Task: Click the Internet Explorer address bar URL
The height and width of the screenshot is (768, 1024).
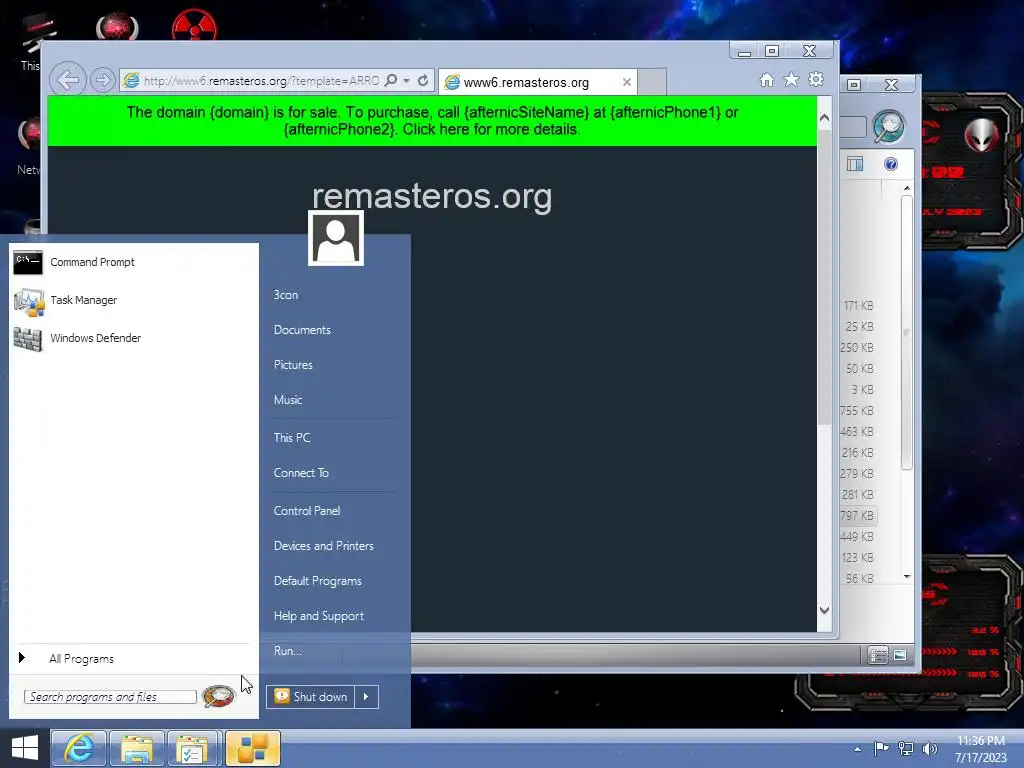Action: (261, 80)
